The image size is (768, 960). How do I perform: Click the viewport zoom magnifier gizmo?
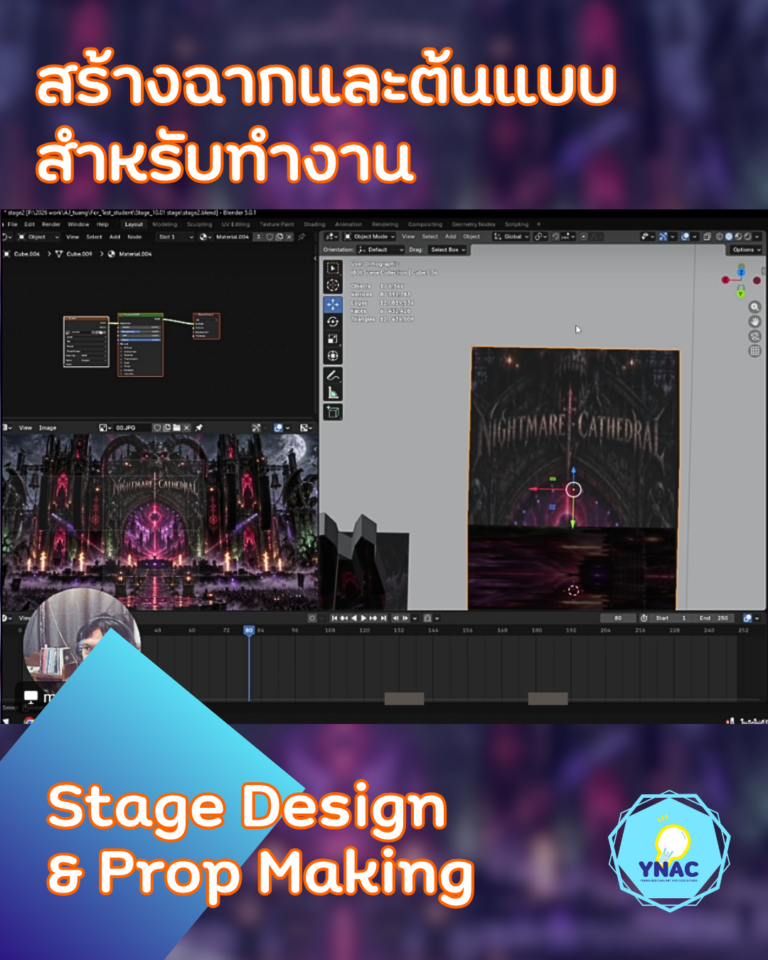(x=755, y=307)
